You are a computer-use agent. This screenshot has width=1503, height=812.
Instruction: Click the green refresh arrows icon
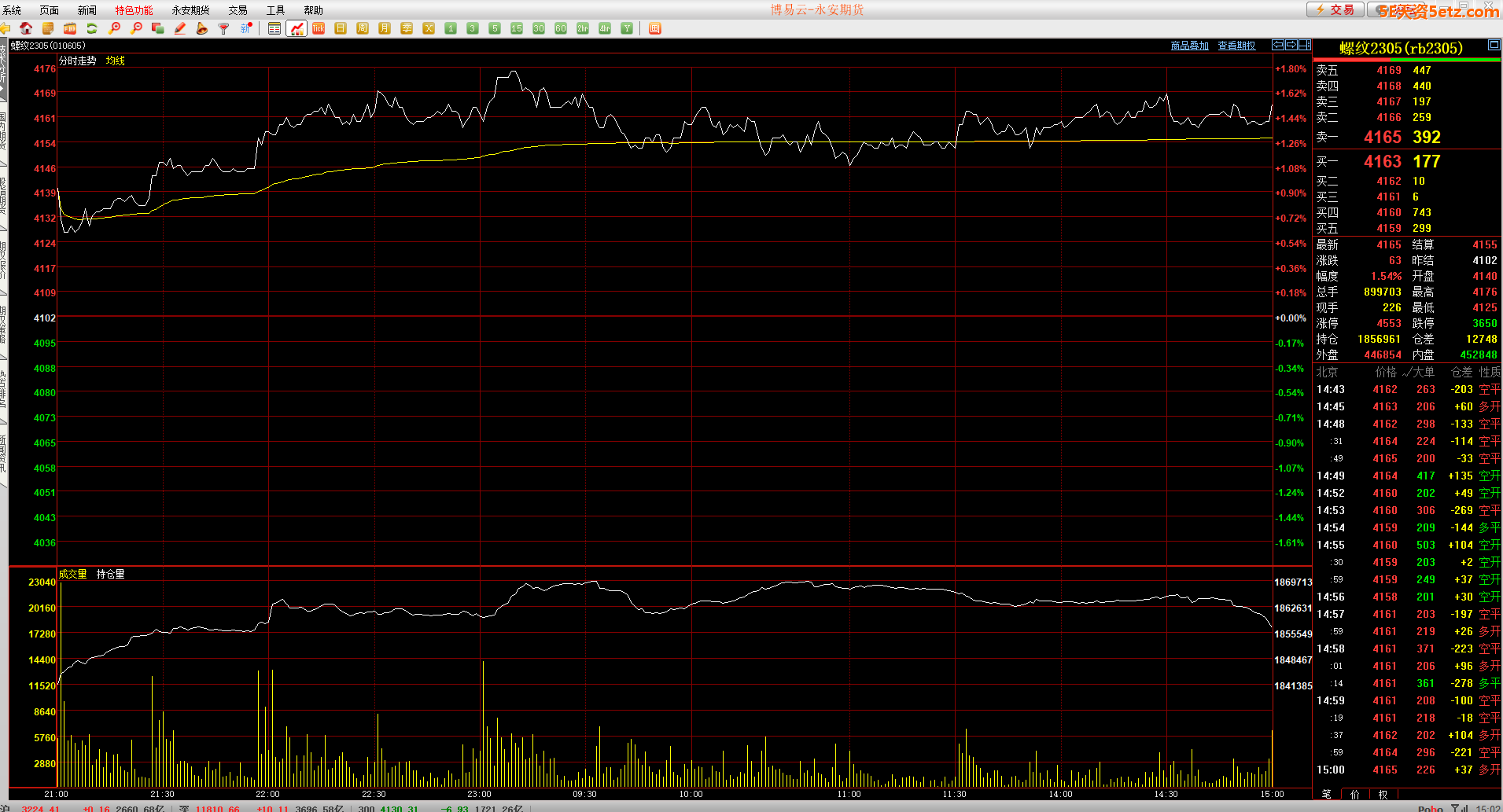[92, 28]
